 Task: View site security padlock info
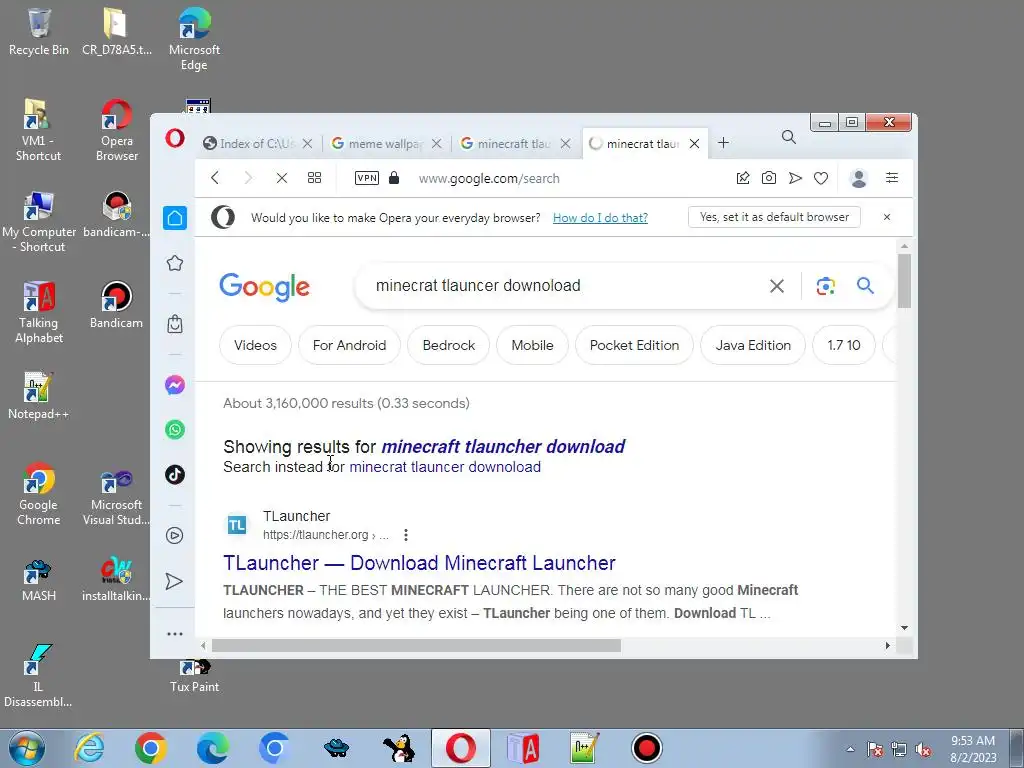pos(394,178)
